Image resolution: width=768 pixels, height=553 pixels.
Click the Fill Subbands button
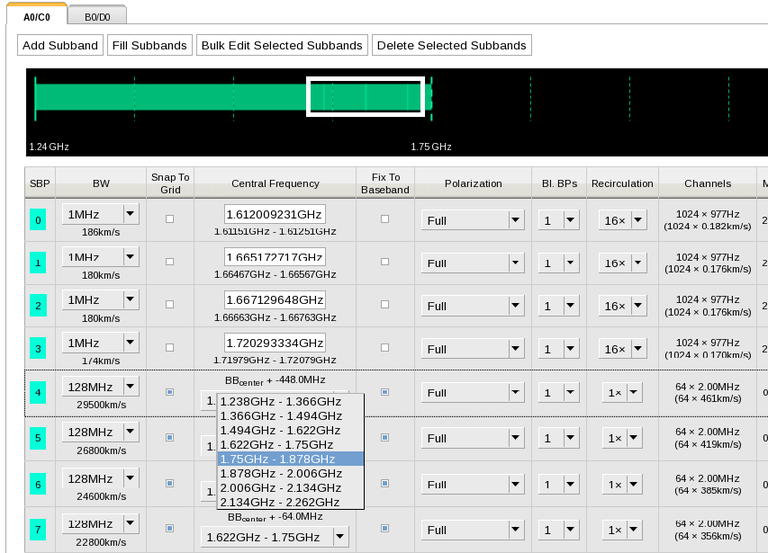pos(149,45)
